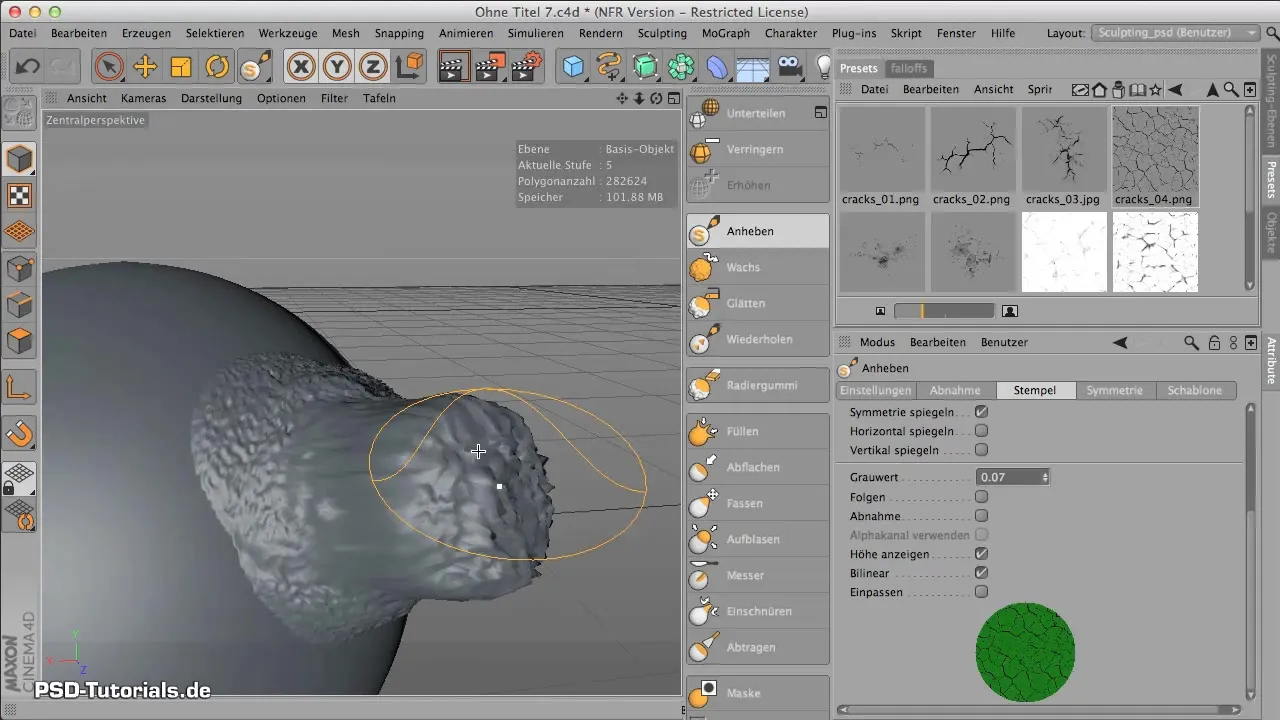Toggle X axis lock

[301, 67]
